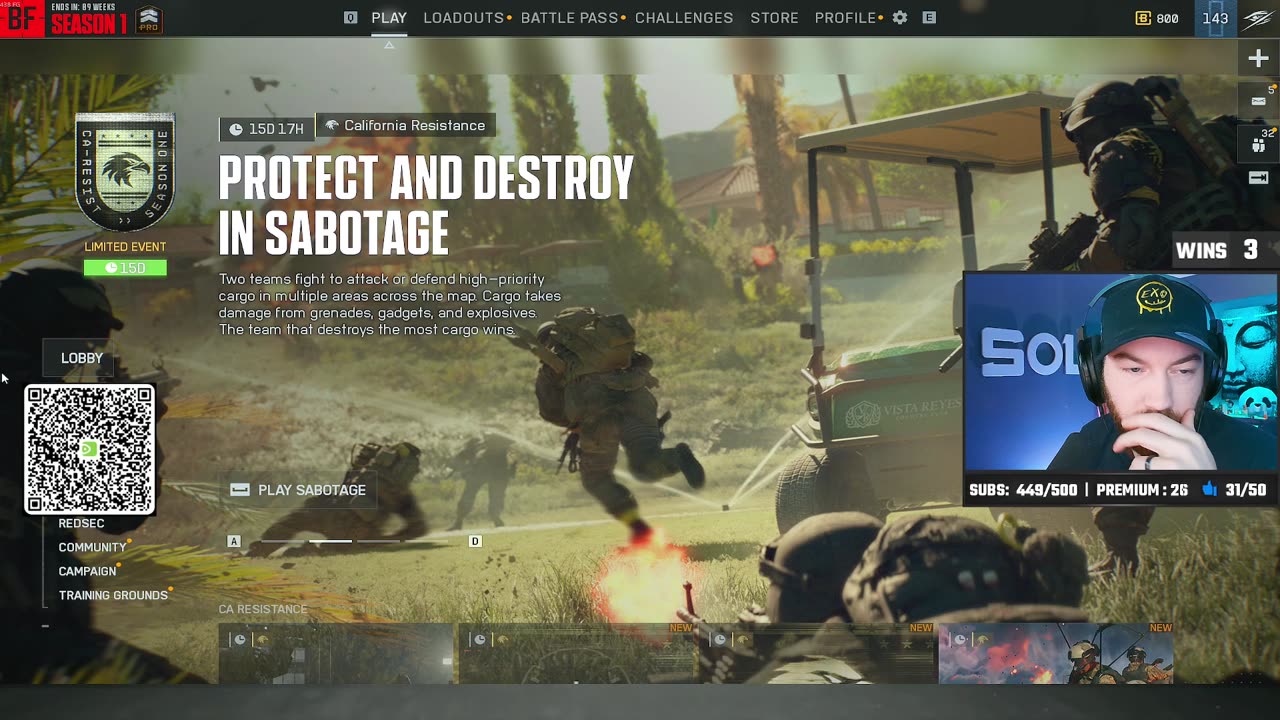1280x720 pixels.
Task: Click the 'CA RESISTANCE' section label
Action: coord(263,609)
